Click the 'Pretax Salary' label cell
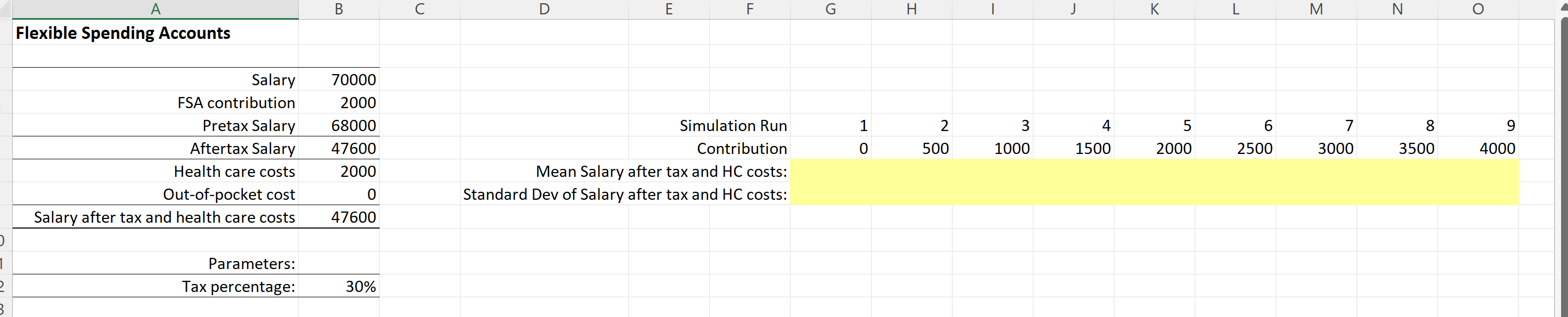Screen dimensions: 1568x317 [x=155, y=126]
